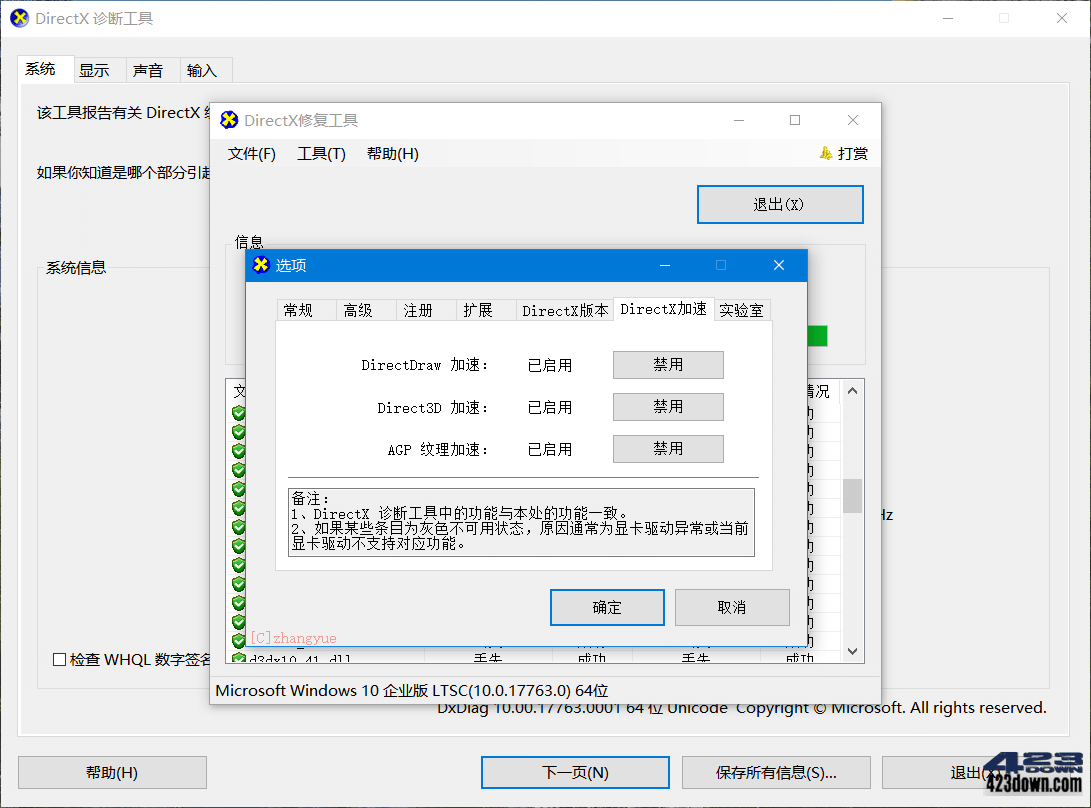Image resolution: width=1091 pixels, height=808 pixels.
Task: Disable Direct3D 加速 acceleration
Action: coord(667,407)
